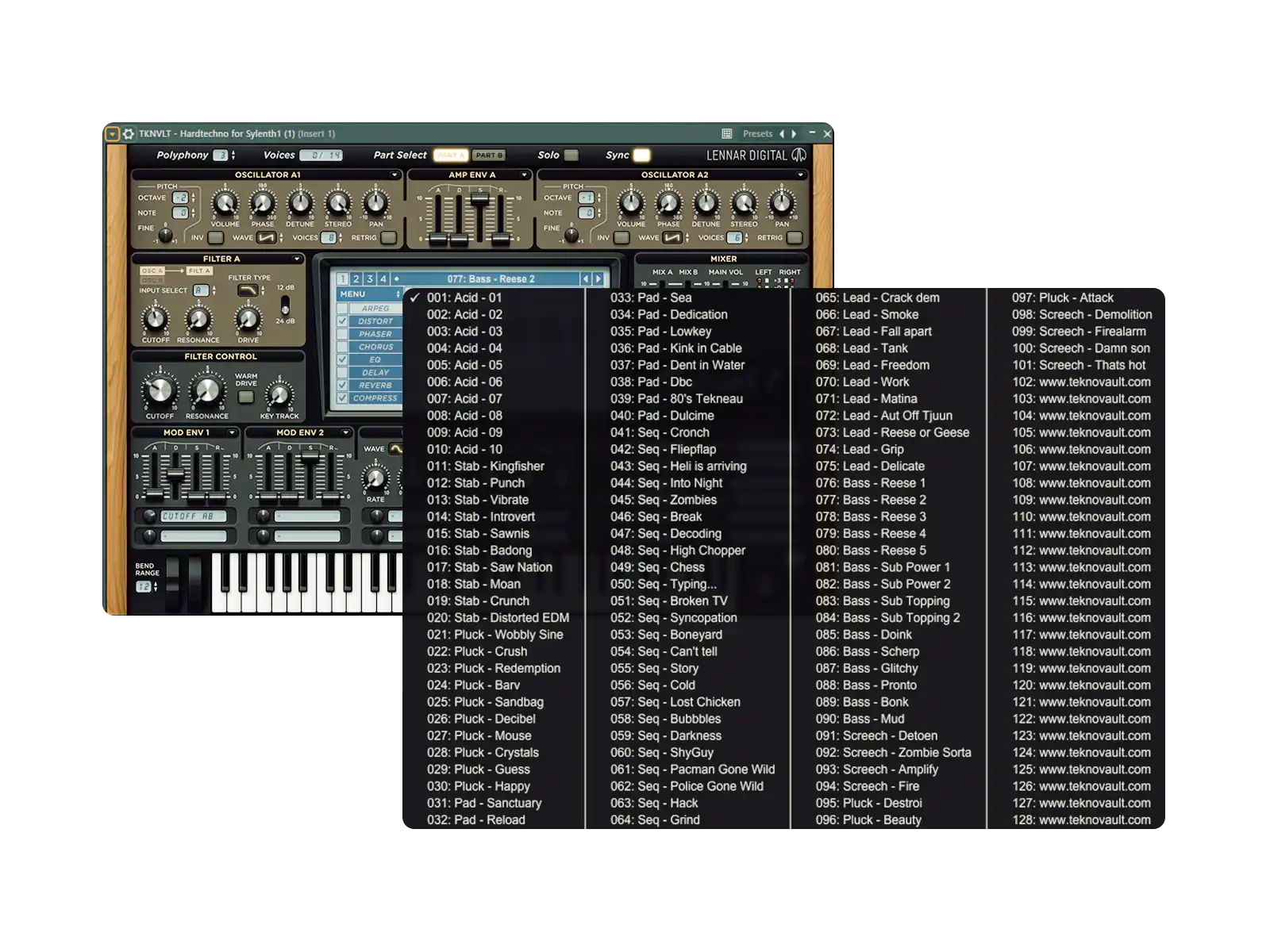Click the plugin options arrow in title bar
The image size is (1270, 952).
click(x=113, y=134)
